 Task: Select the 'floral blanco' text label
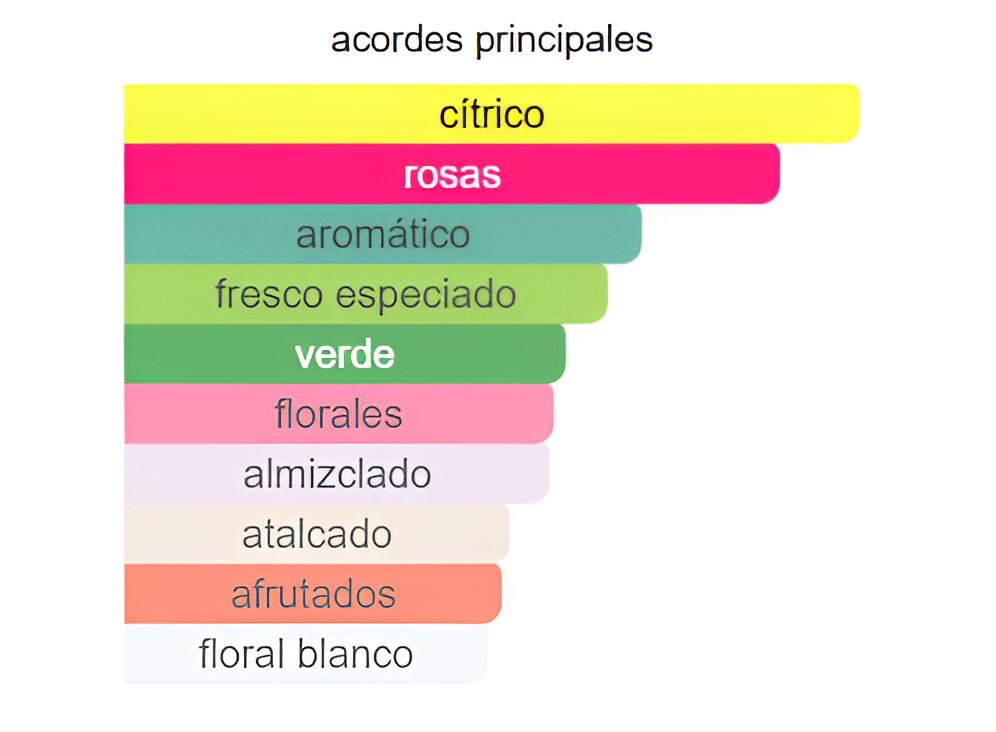[x=306, y=653]
